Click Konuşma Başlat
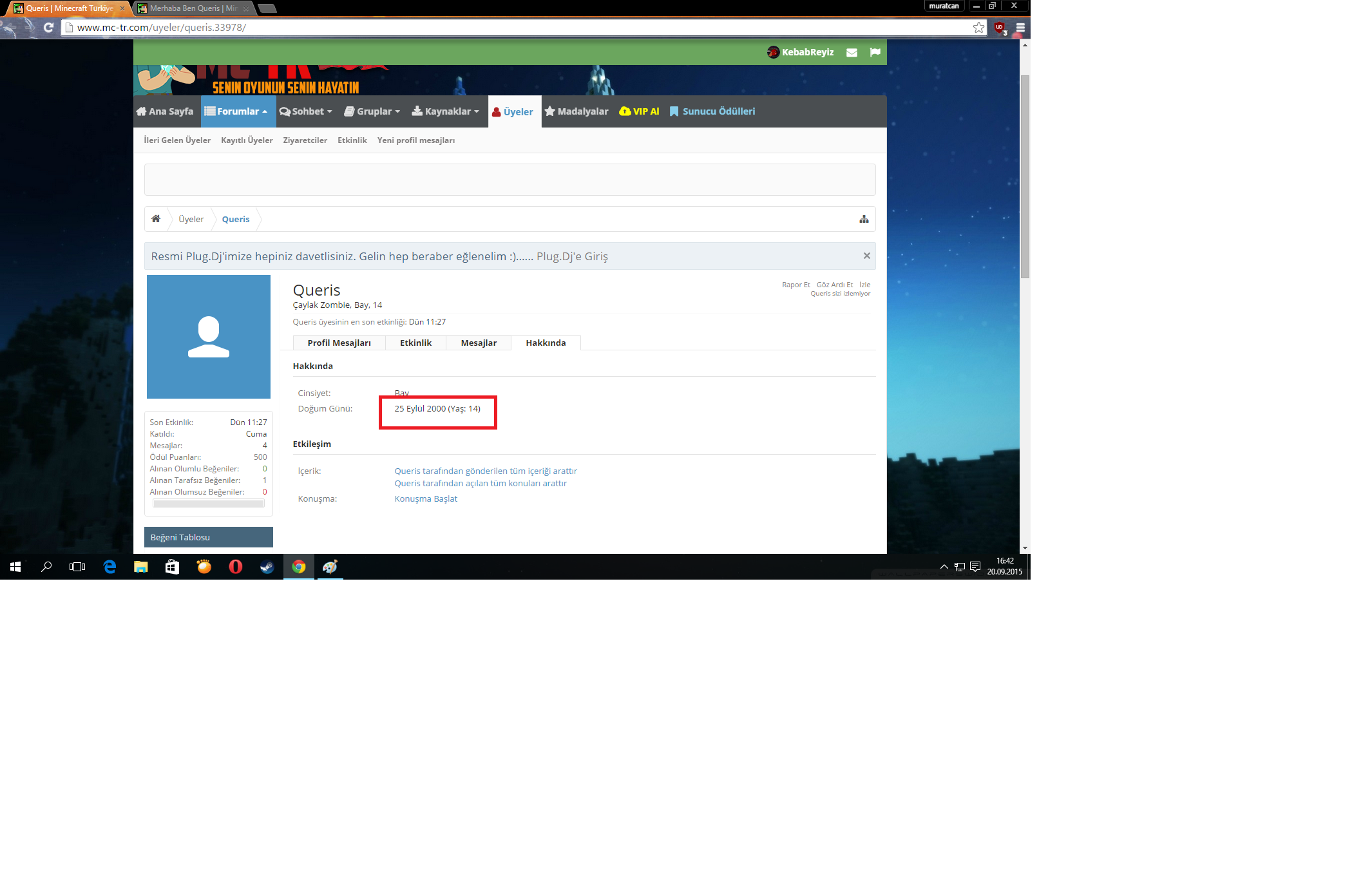Viewport: 1372px width, 872px height. (x=426, y=499)
